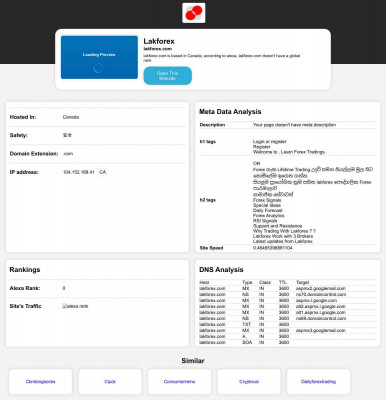Open the similar site link starting with Consum
Screen dimensions: 386x400
pos(179,382)
